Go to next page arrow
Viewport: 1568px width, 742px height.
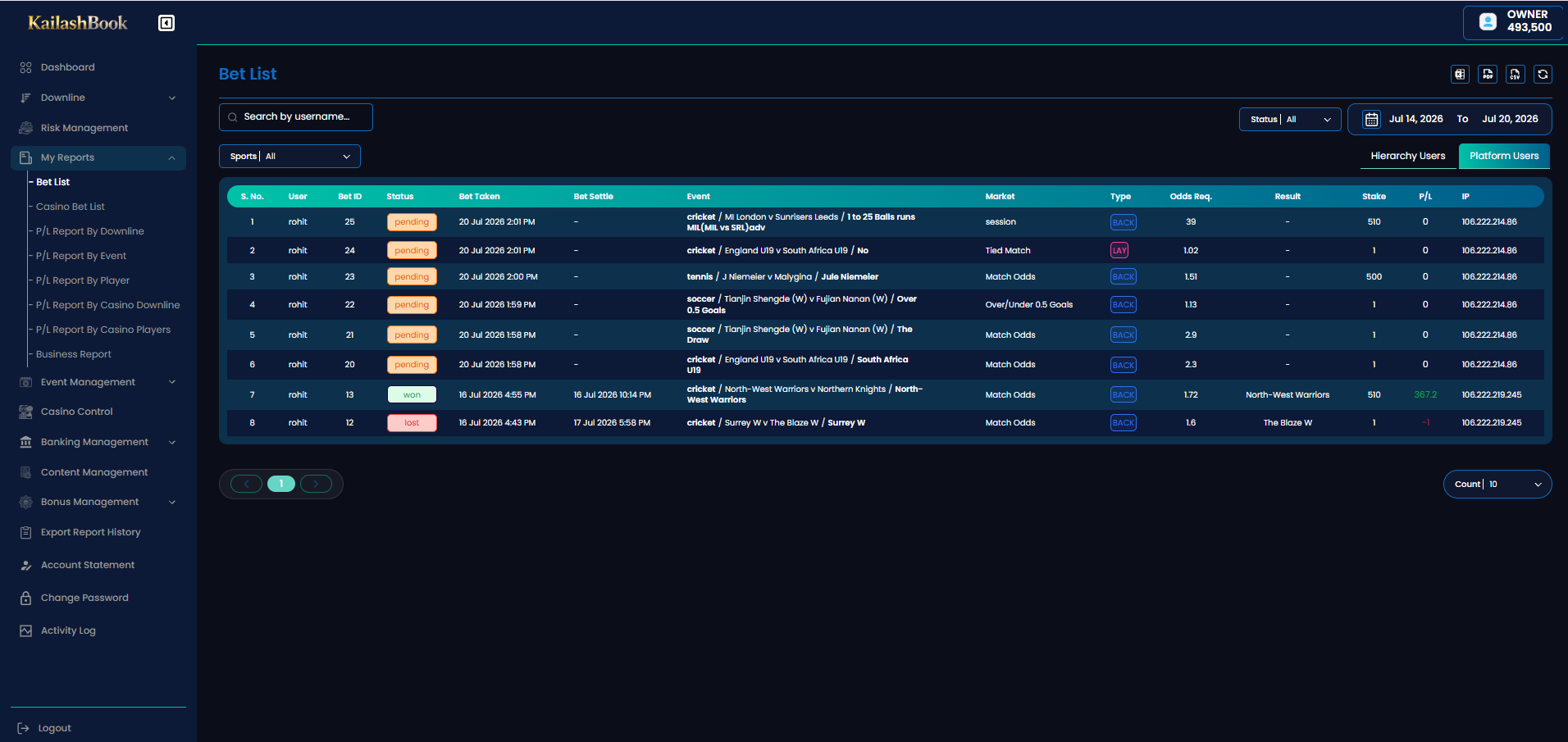316,484
